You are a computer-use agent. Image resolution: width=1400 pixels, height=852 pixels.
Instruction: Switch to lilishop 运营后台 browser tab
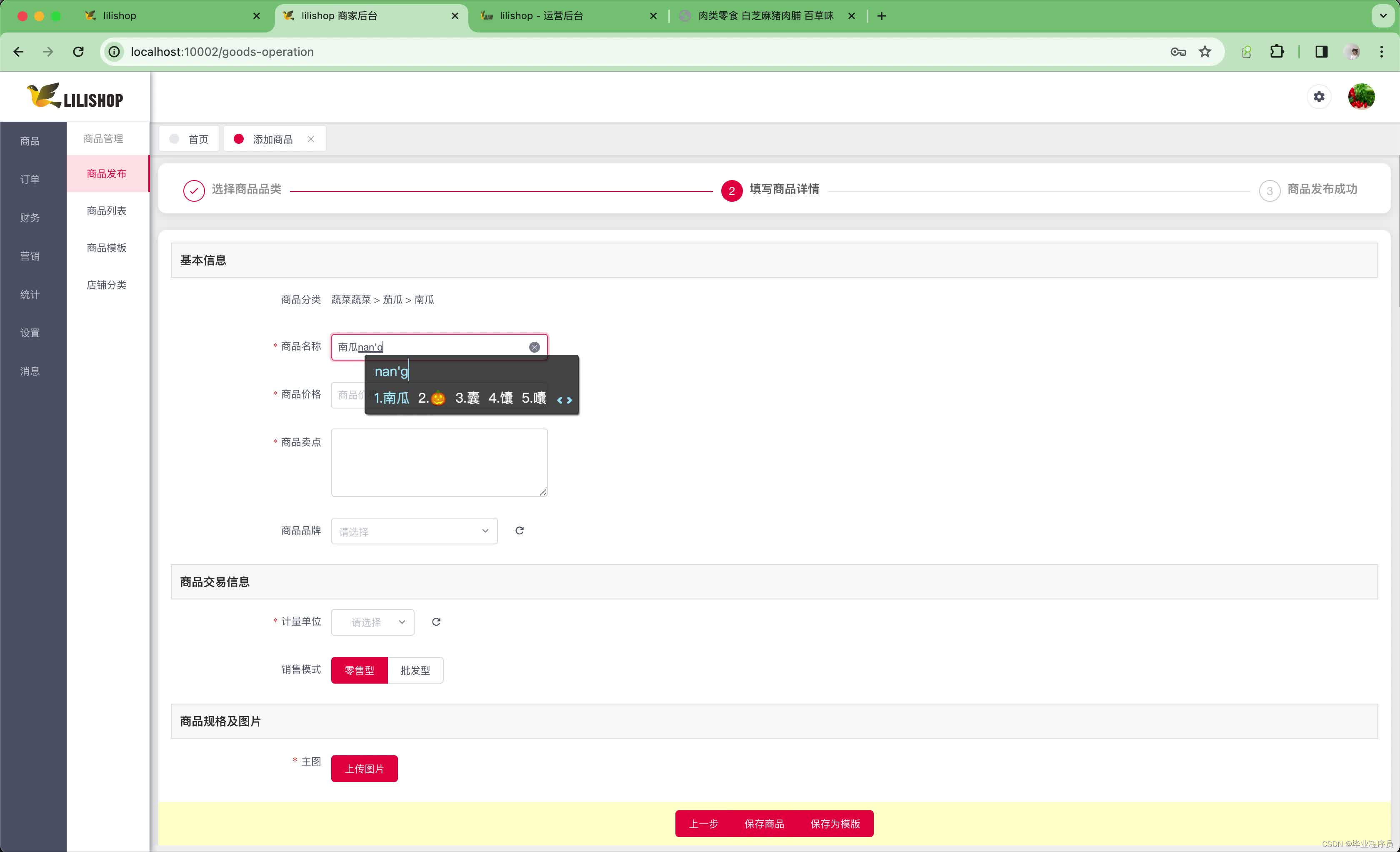pos(569,16)
